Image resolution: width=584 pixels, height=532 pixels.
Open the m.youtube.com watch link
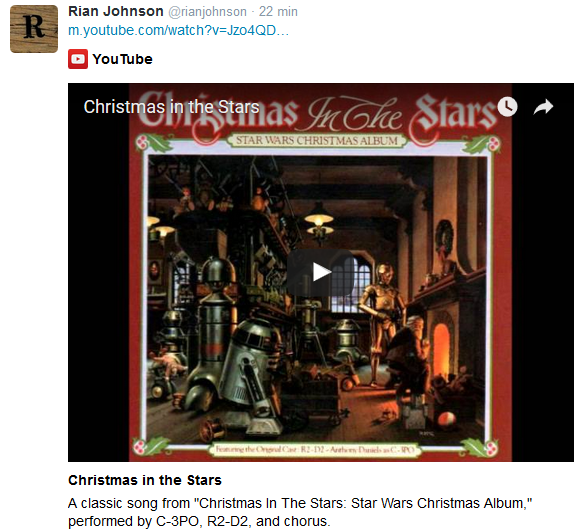(x=178, y=31)
